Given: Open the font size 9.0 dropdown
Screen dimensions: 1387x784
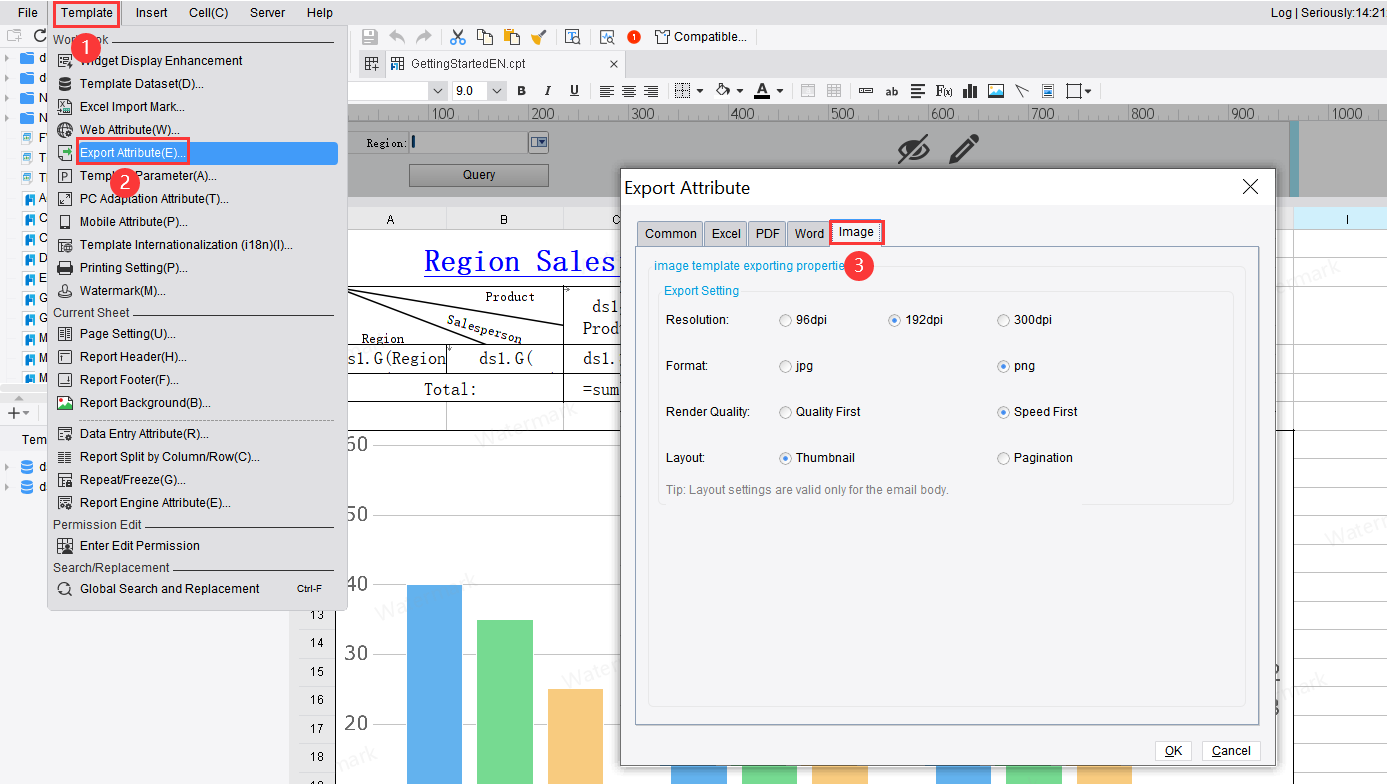Looking at the screenshot, I should 497,91.
